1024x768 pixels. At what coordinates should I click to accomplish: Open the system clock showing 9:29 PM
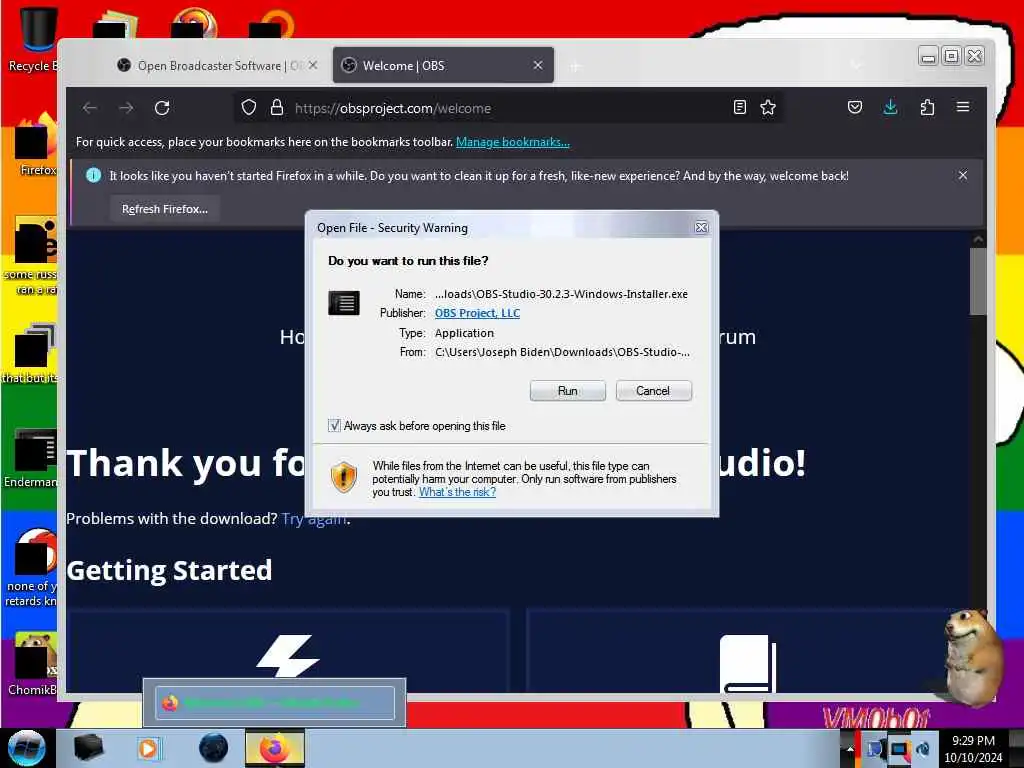(x=973, y=748)
